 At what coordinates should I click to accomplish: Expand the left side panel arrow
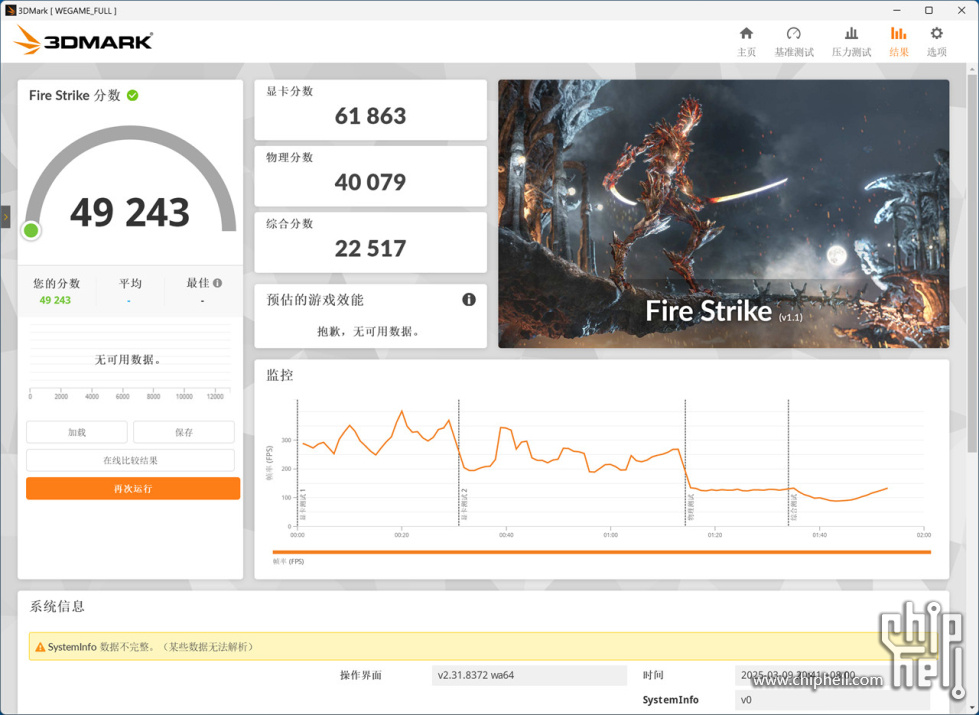pos(6,217)
